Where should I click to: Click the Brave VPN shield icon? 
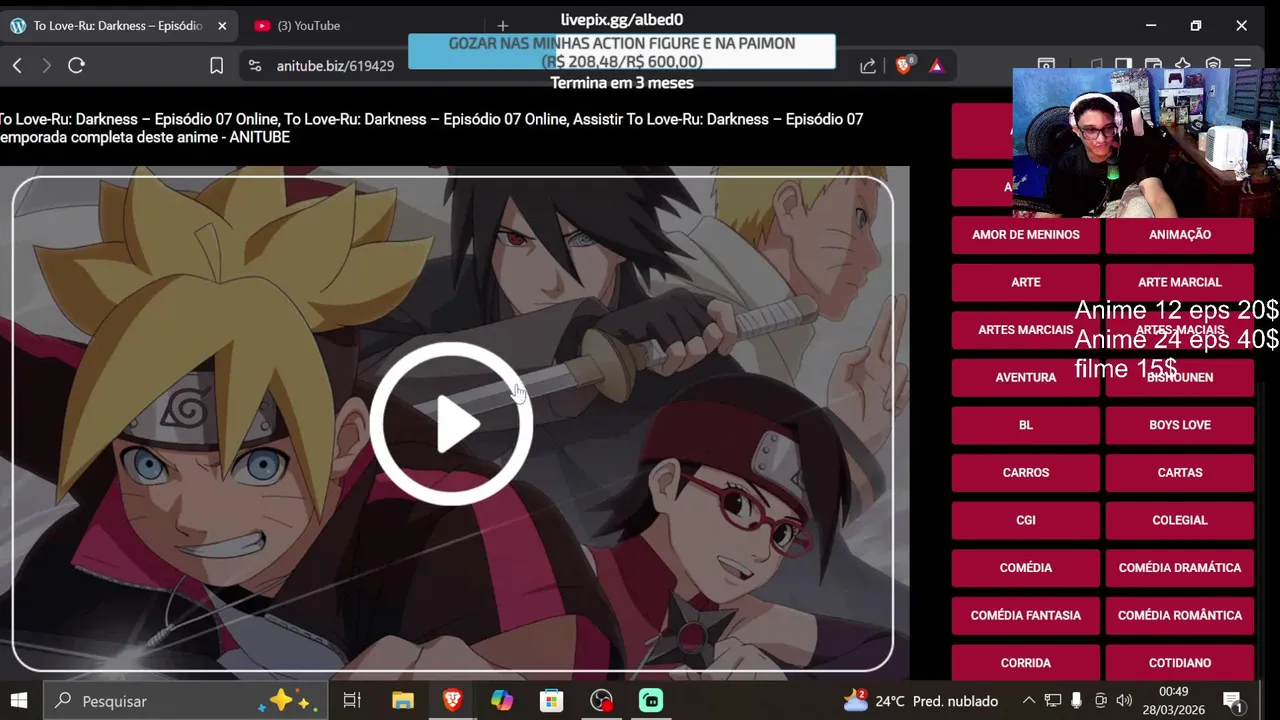[x=1213, y=65]
